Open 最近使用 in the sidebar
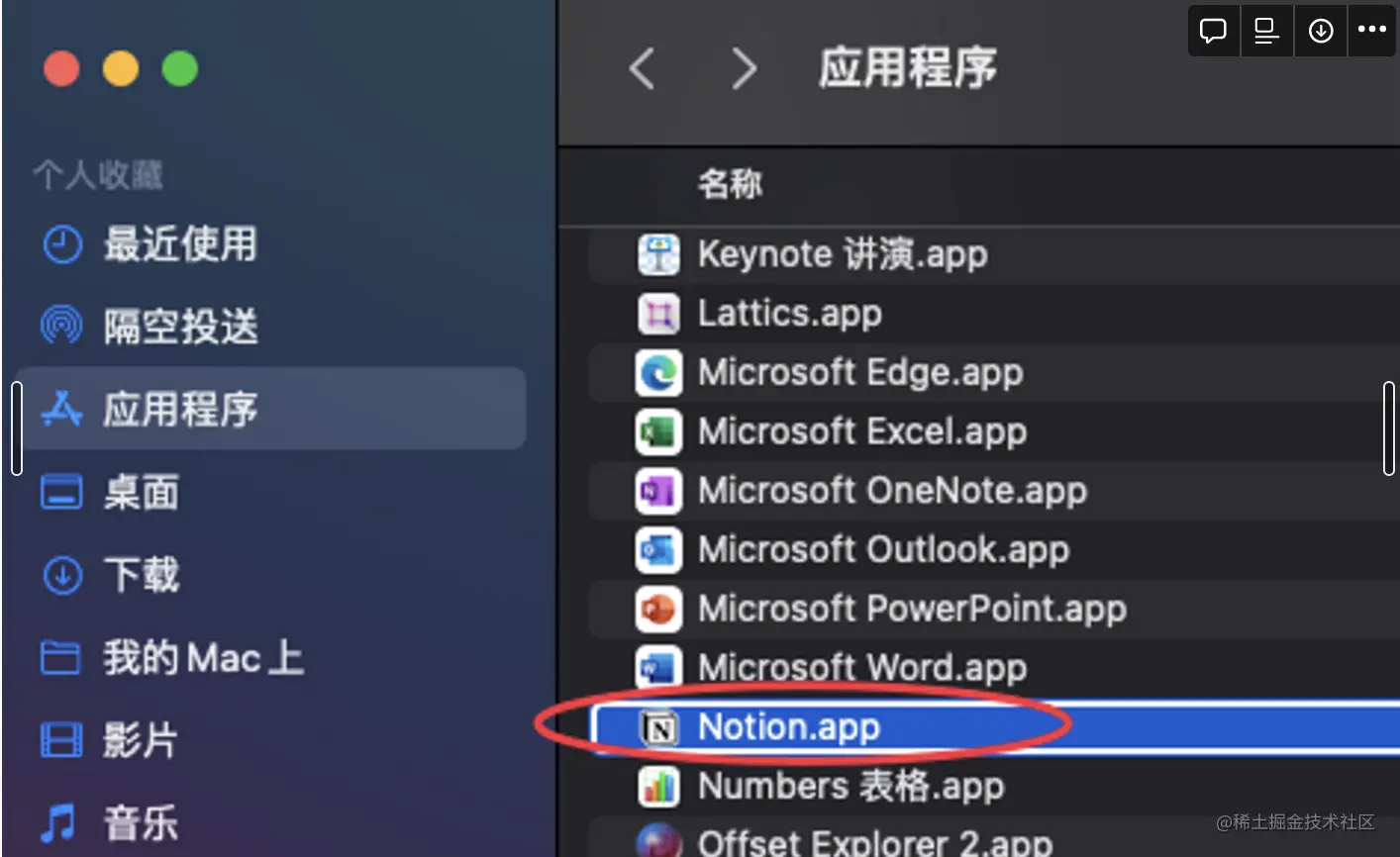 [x=180, y=244]
